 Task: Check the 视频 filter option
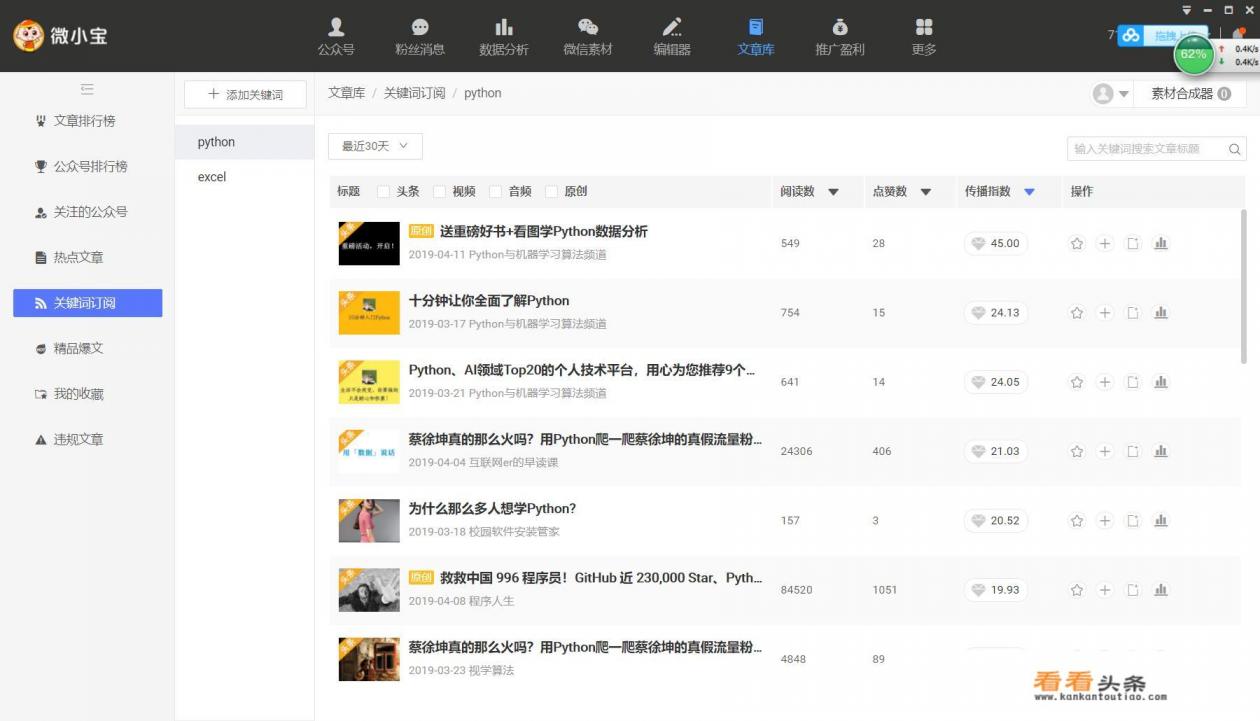[441, 191]
